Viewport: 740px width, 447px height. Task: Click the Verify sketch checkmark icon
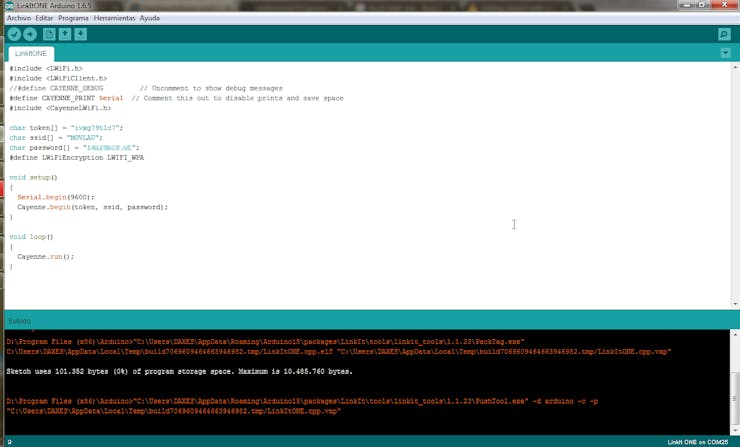(x=14, y=34)
